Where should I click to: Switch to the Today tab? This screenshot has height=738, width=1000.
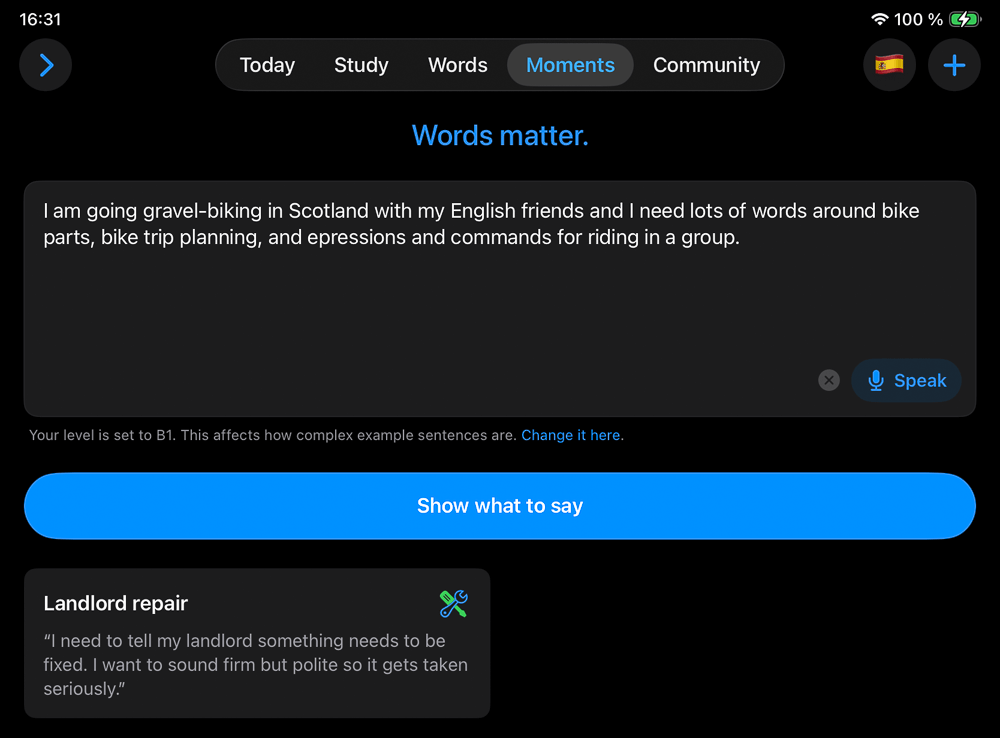(x=267, y=65)
